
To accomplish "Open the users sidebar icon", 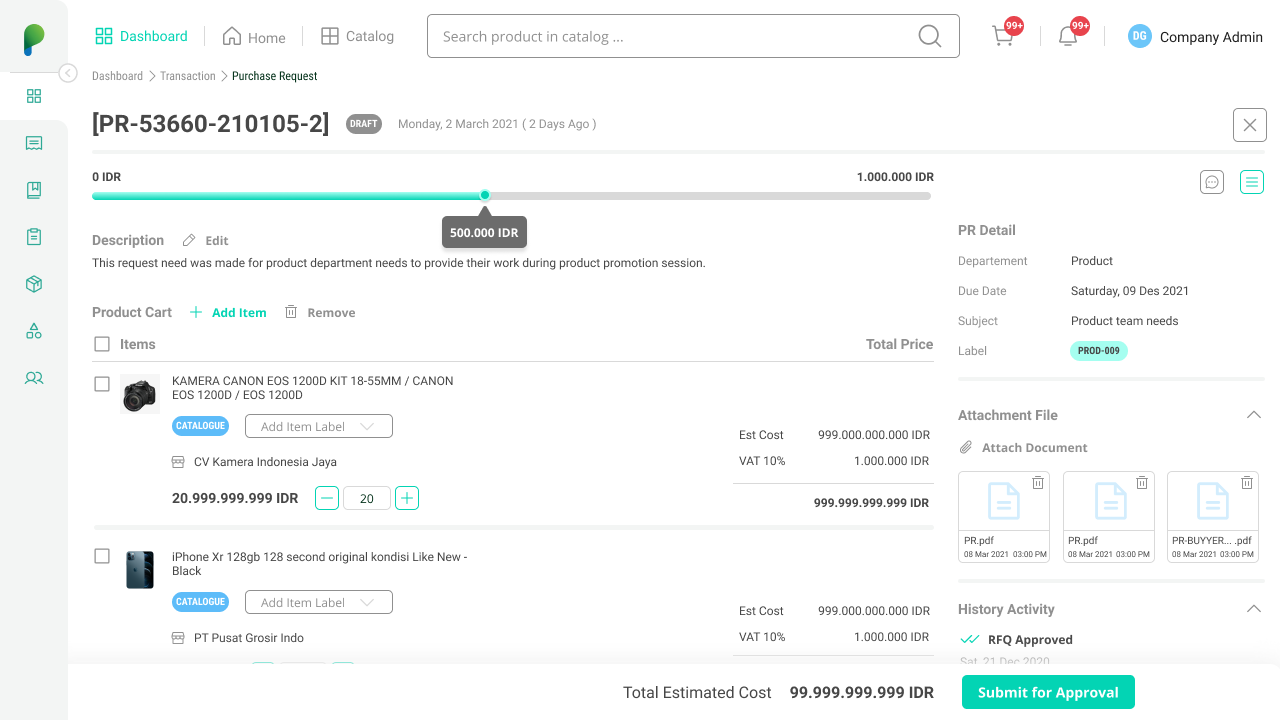I will 34,378.
